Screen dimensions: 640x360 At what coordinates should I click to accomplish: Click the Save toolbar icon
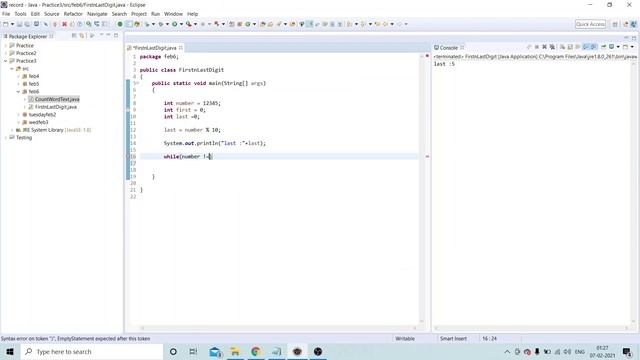coord(19,24)
